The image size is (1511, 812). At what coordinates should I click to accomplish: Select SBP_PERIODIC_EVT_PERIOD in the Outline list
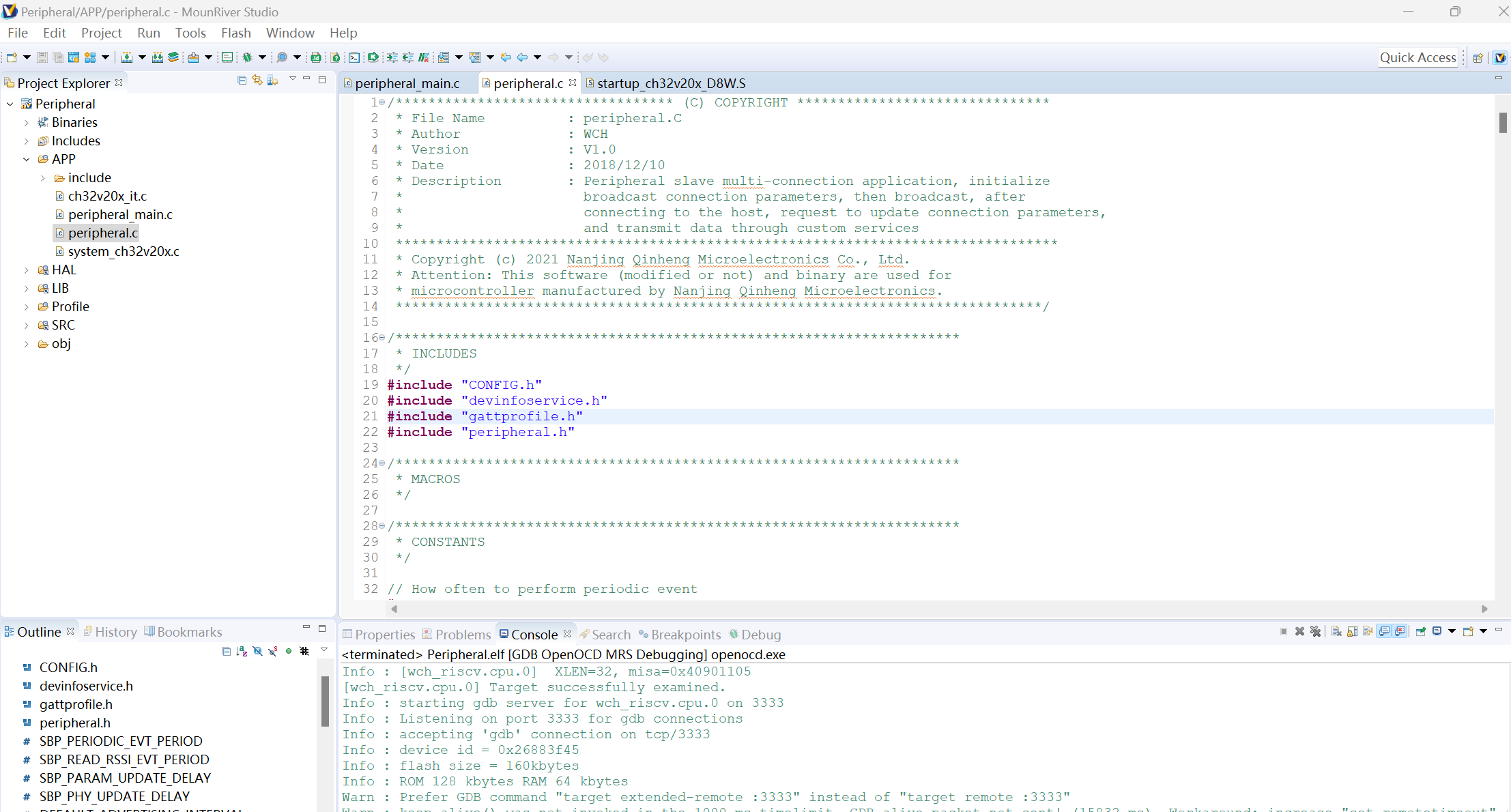point(121,741)
